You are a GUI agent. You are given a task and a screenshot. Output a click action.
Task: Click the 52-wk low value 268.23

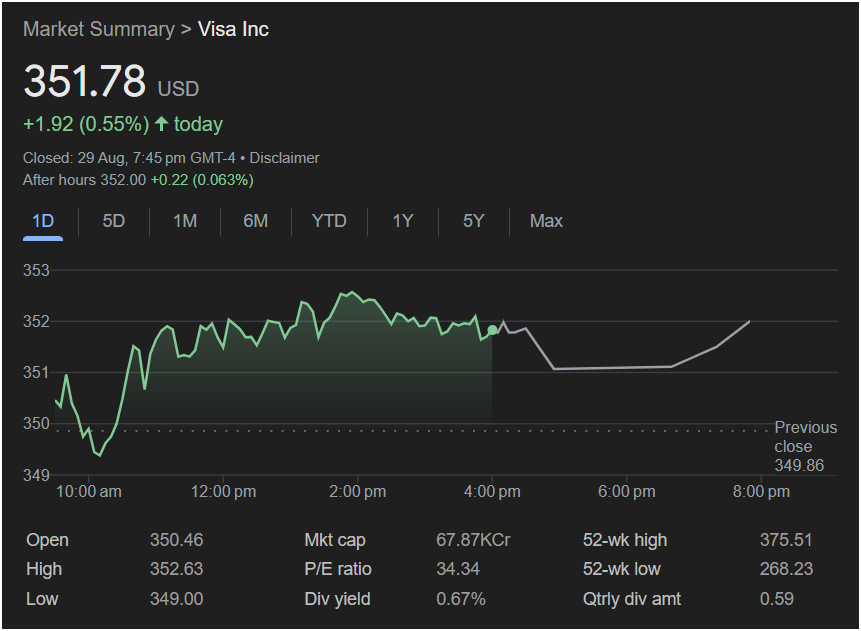click(x=786, y=569)
